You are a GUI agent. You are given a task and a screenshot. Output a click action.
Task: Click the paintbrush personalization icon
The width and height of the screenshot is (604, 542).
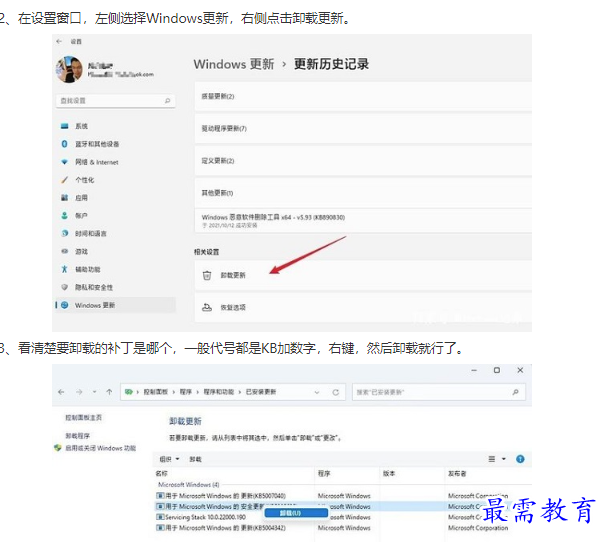tap(64, 180)
